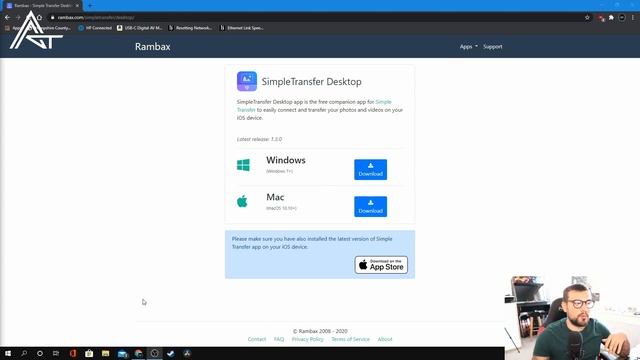Open the Ethernet Link Speed bookmark
Screen dimensions: 640x360
[242, 28]
